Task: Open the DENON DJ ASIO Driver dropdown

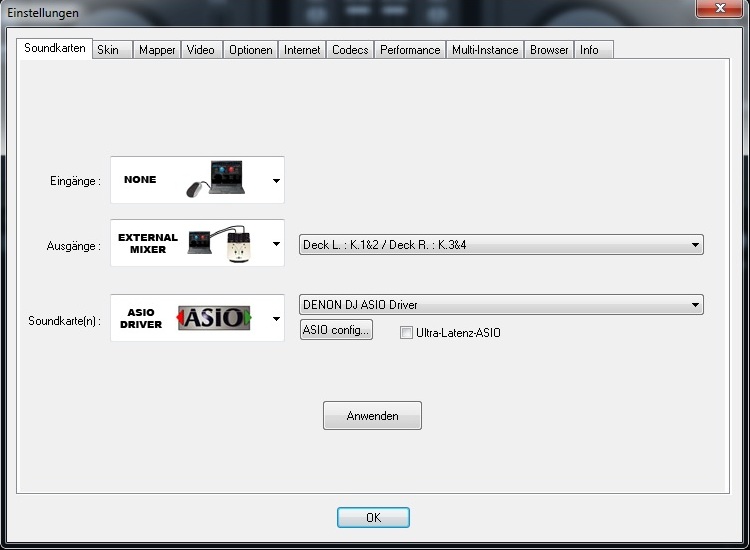Action: pyautogui.click(x=501, y=305)
